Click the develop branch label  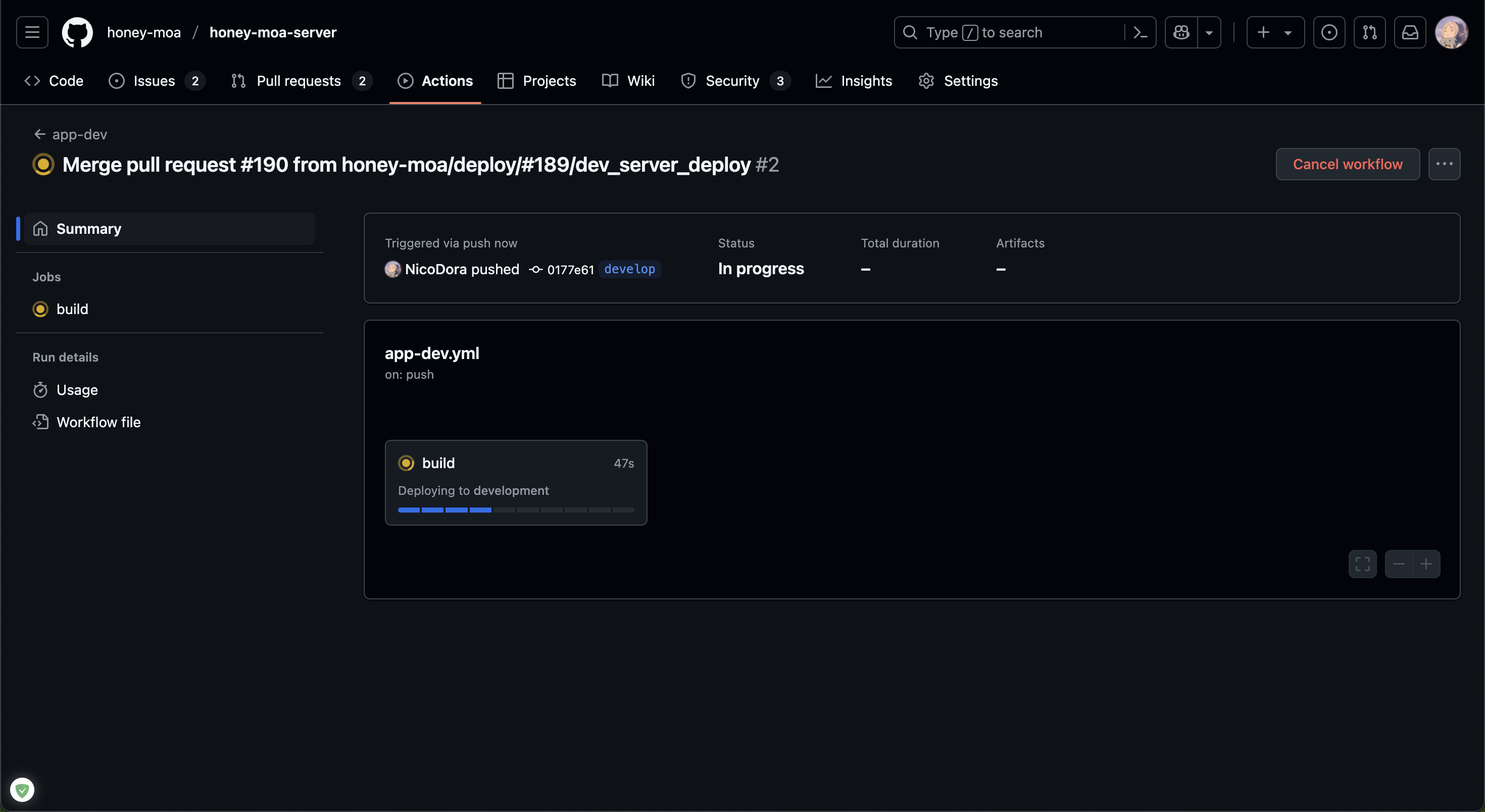pos(629,269)
